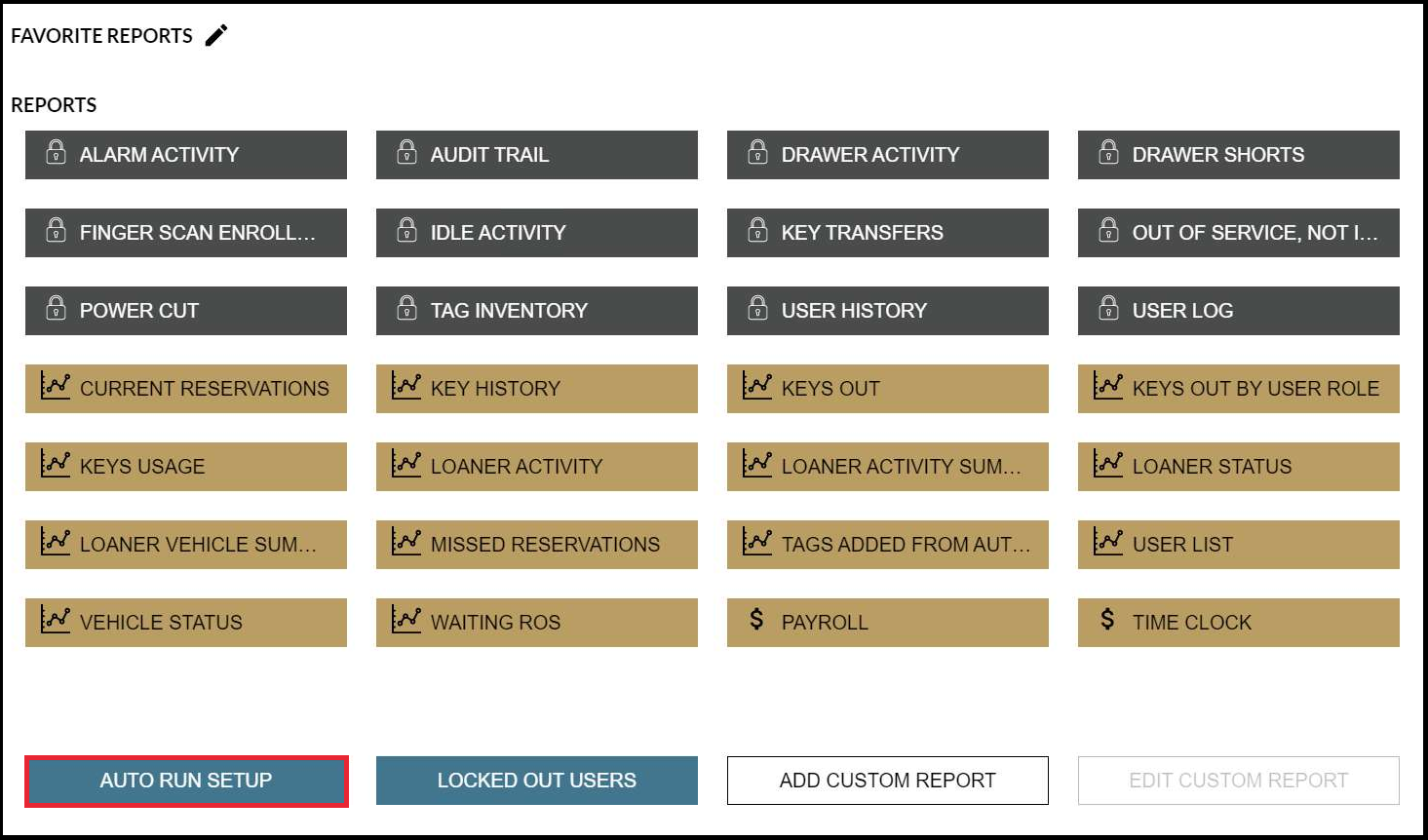The height and width of the screenshot is (840, 1428).
Task: Click the Edit Custom Report button
Action: (x=1239, y=781)
